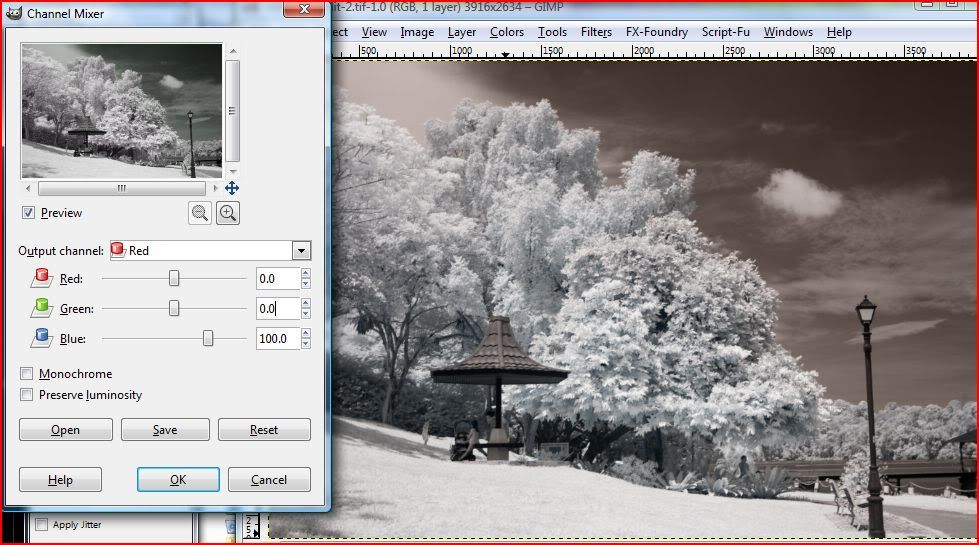Image resolution: width=979 pixels, height=545 pixels.
Task: Open the Layer menu
Action: [x=461, y=32]
